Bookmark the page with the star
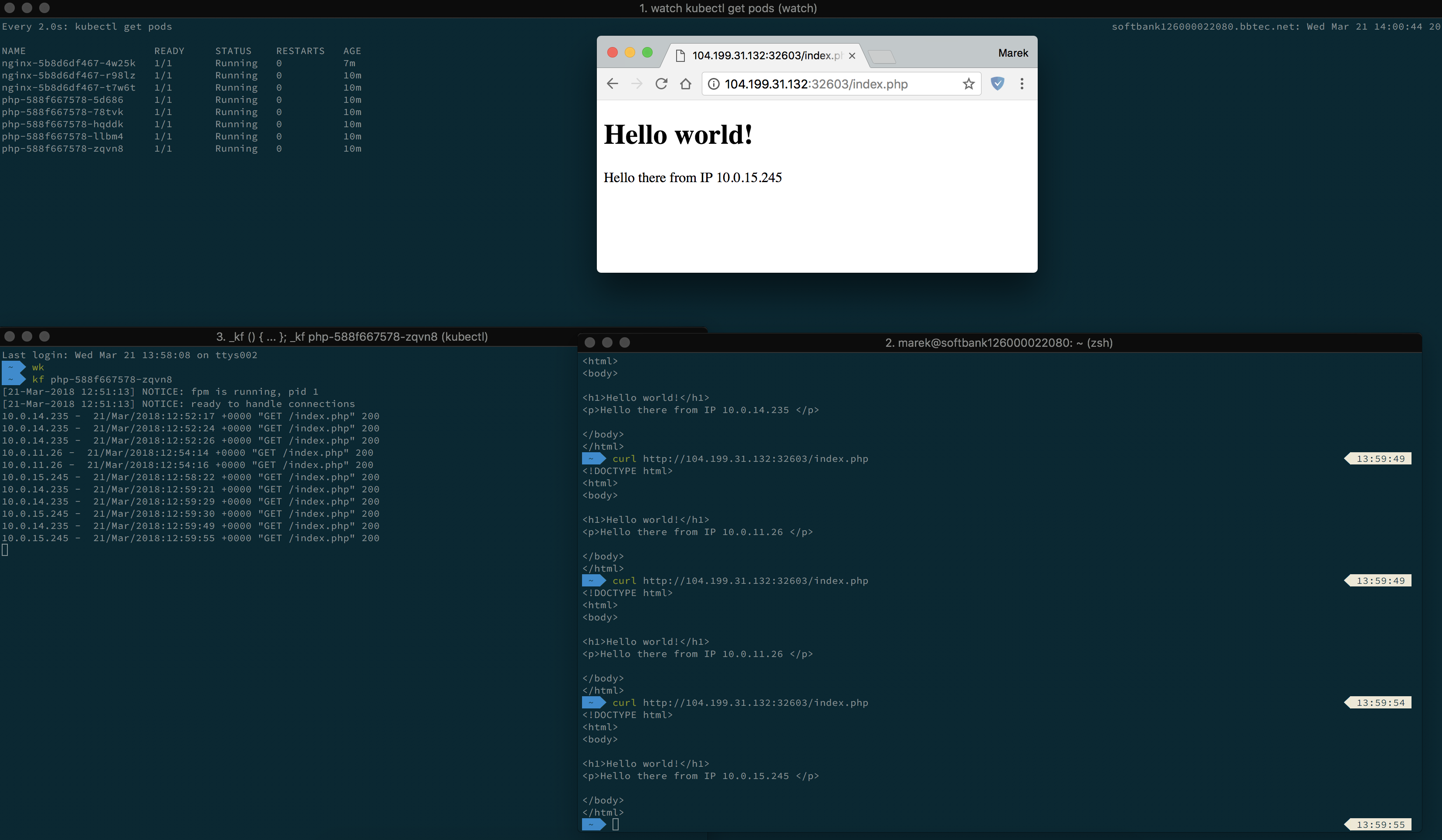Screen dimensions: 1442x840 click(x=968, y=84)
